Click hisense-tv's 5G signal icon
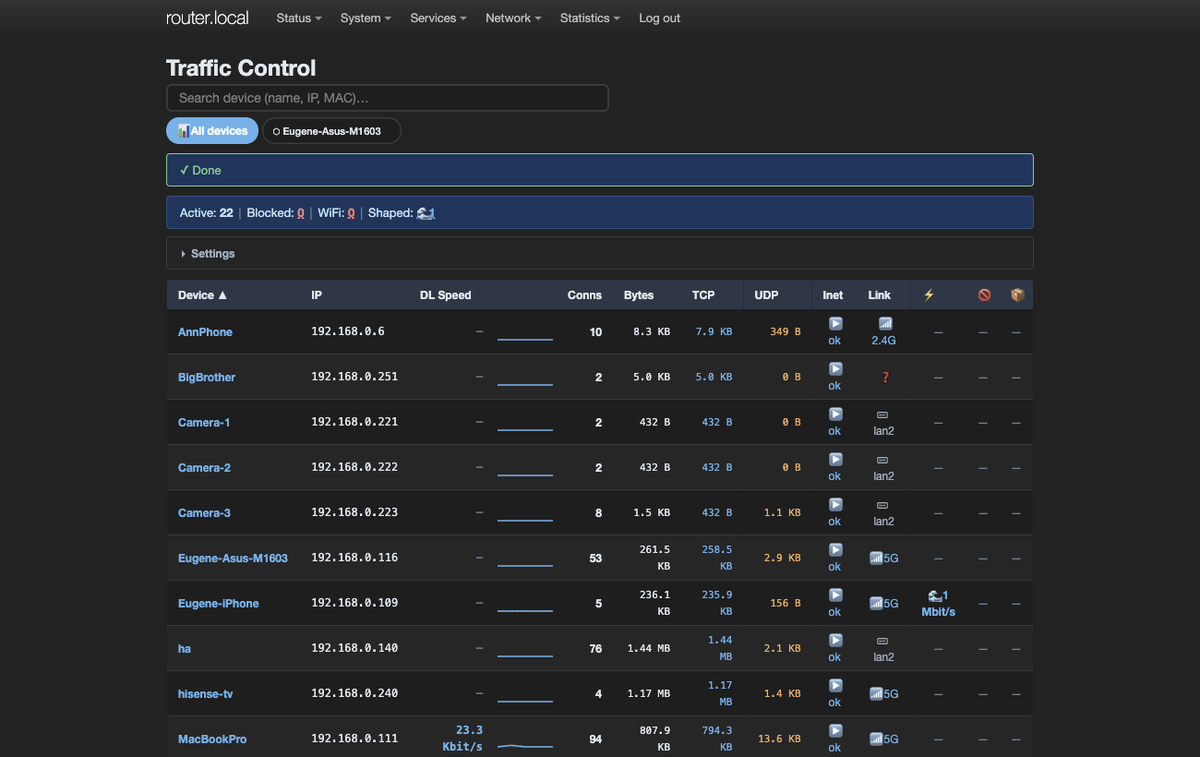 [876, 693]
